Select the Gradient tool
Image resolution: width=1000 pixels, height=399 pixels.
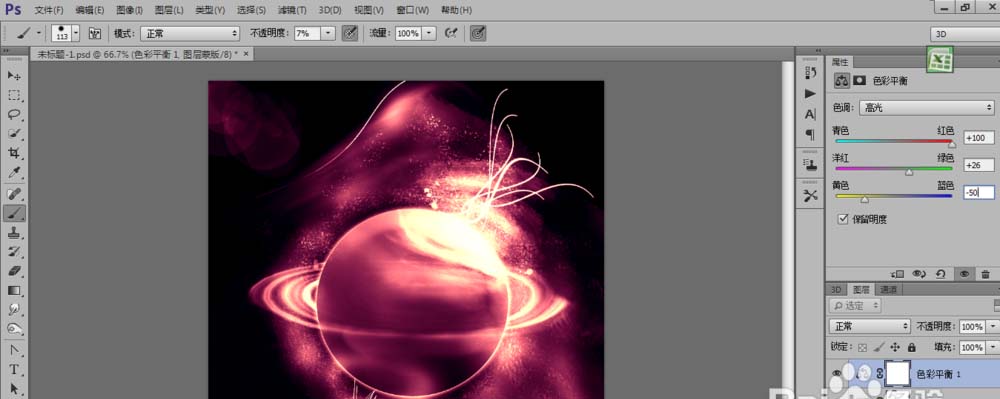(14, 291)
